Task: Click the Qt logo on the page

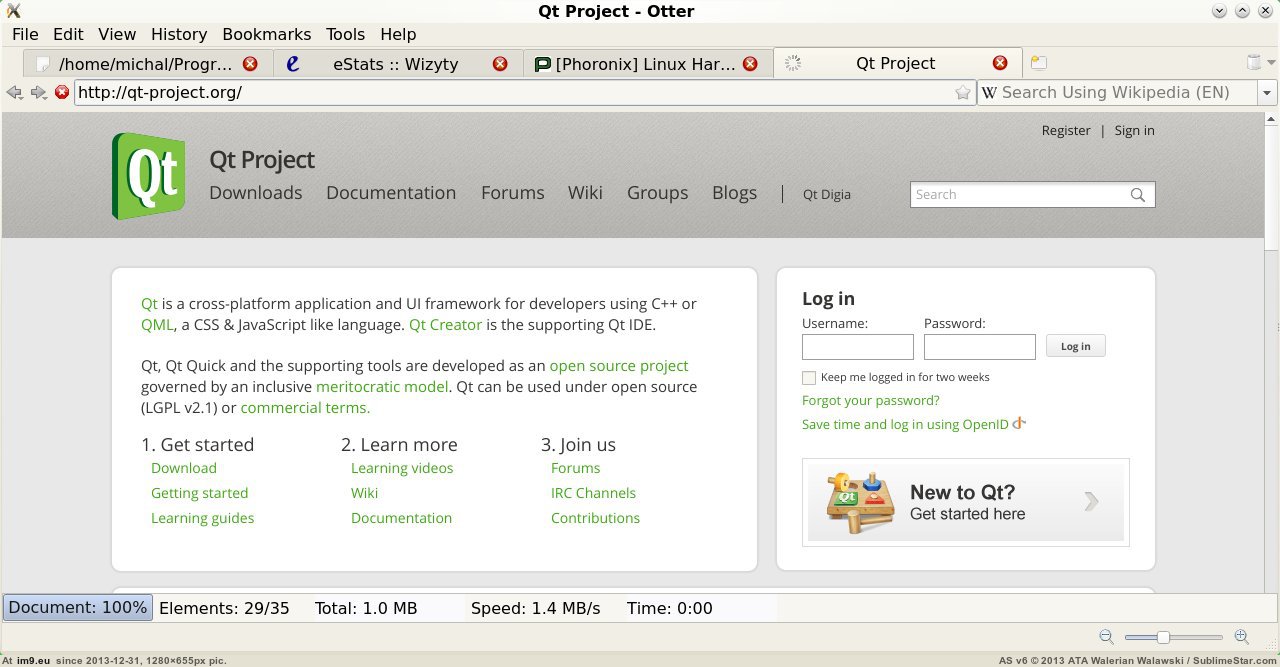Action: (148, 176)
